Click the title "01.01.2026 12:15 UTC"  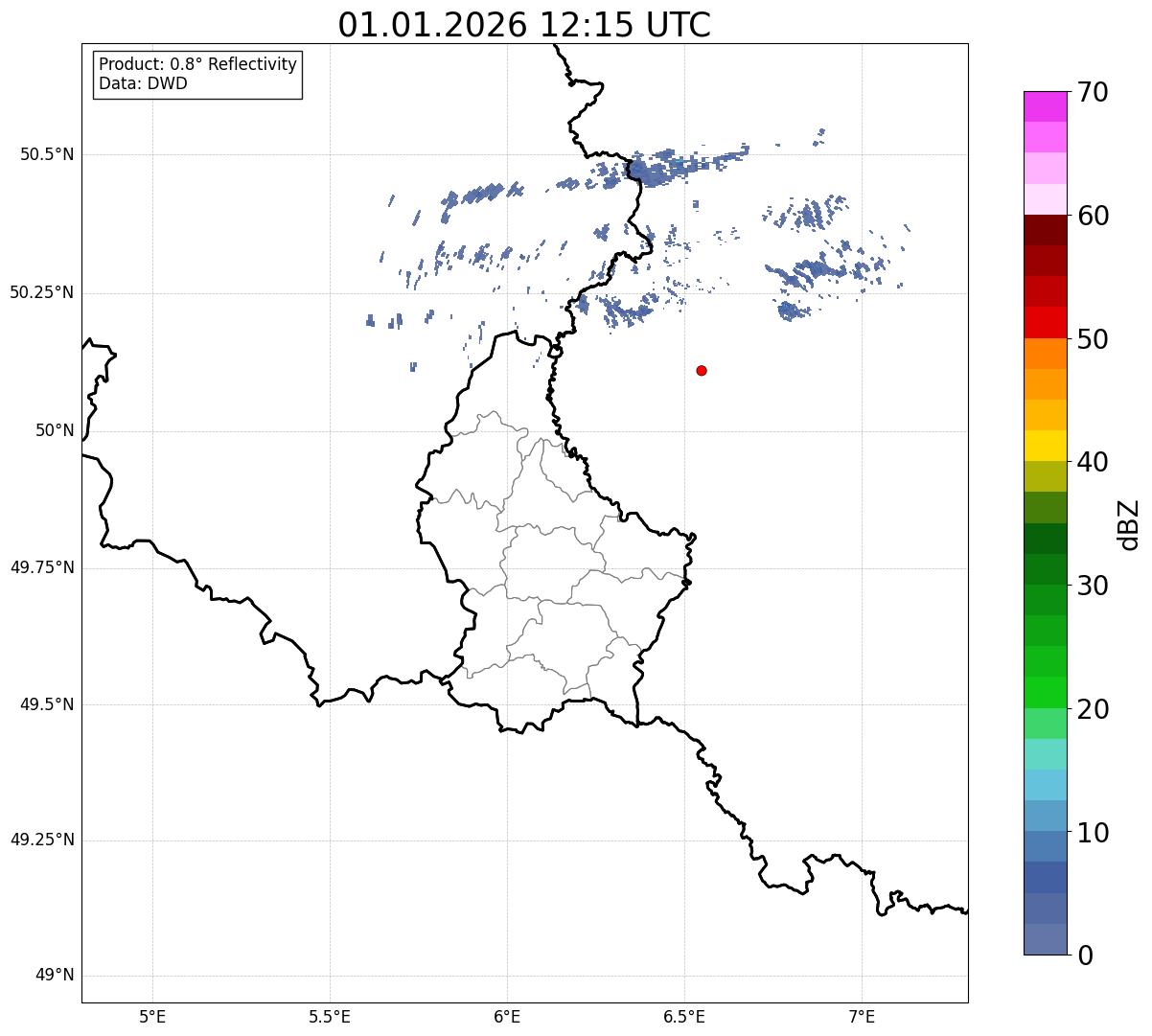point(524,25)
